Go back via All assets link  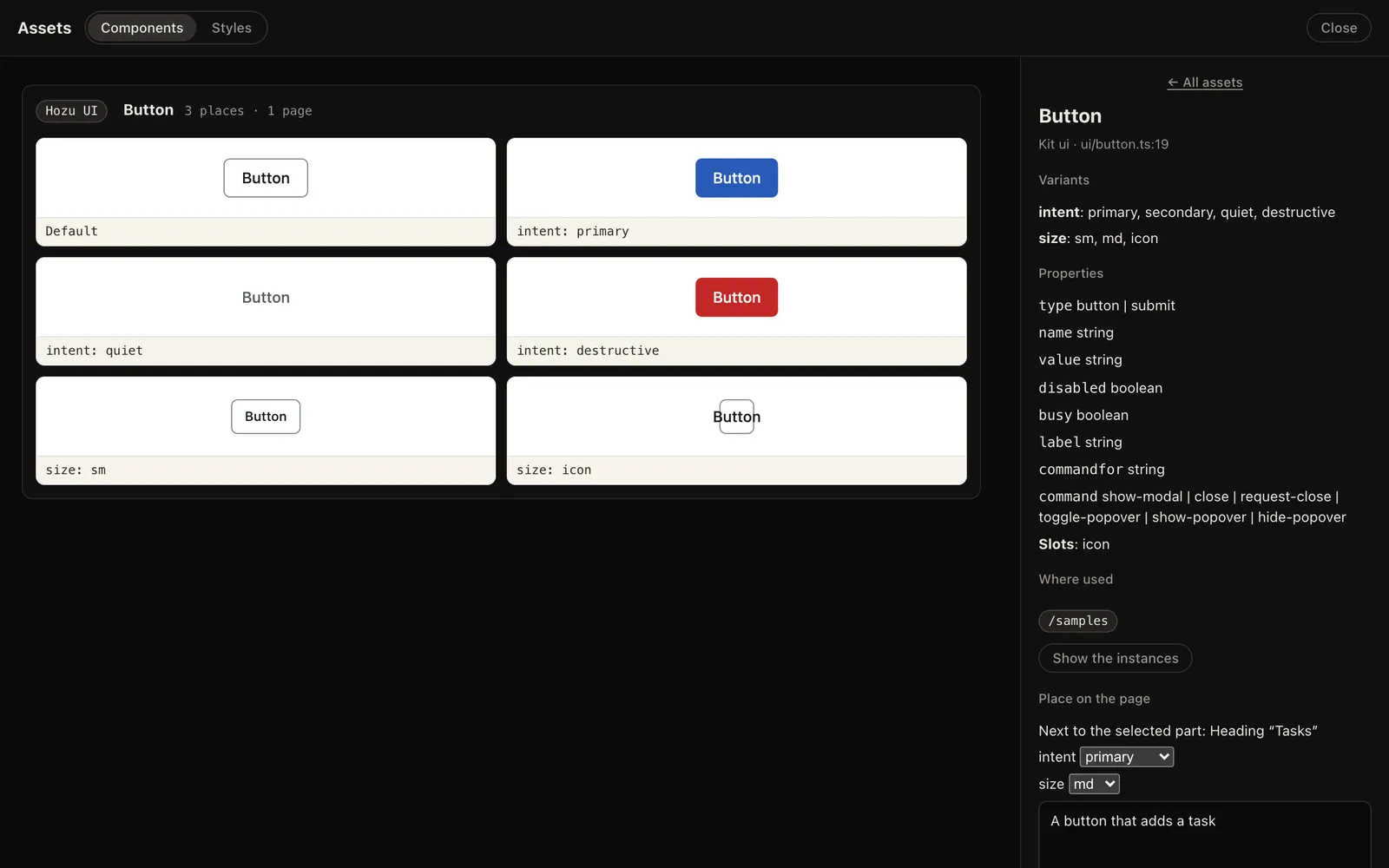pos(1204,82)
